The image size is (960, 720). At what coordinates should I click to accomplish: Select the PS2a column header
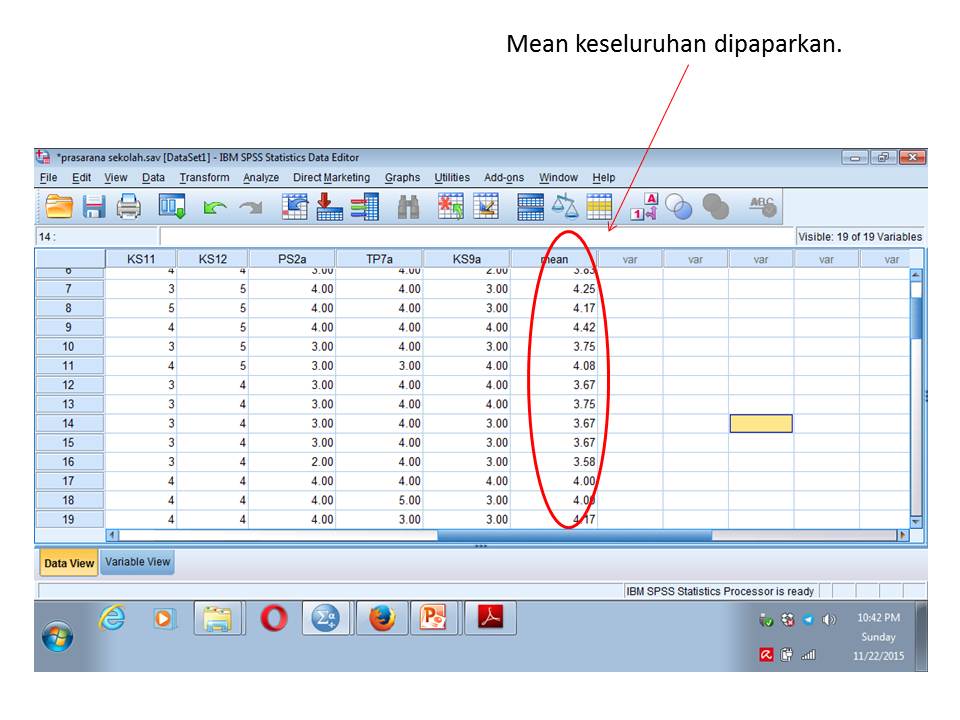click(292, 259)
